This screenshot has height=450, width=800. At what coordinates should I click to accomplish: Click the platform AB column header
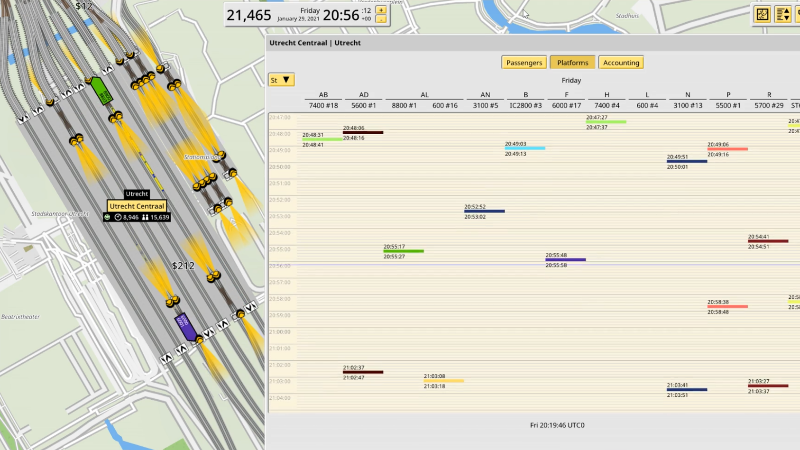click(323, 94)
